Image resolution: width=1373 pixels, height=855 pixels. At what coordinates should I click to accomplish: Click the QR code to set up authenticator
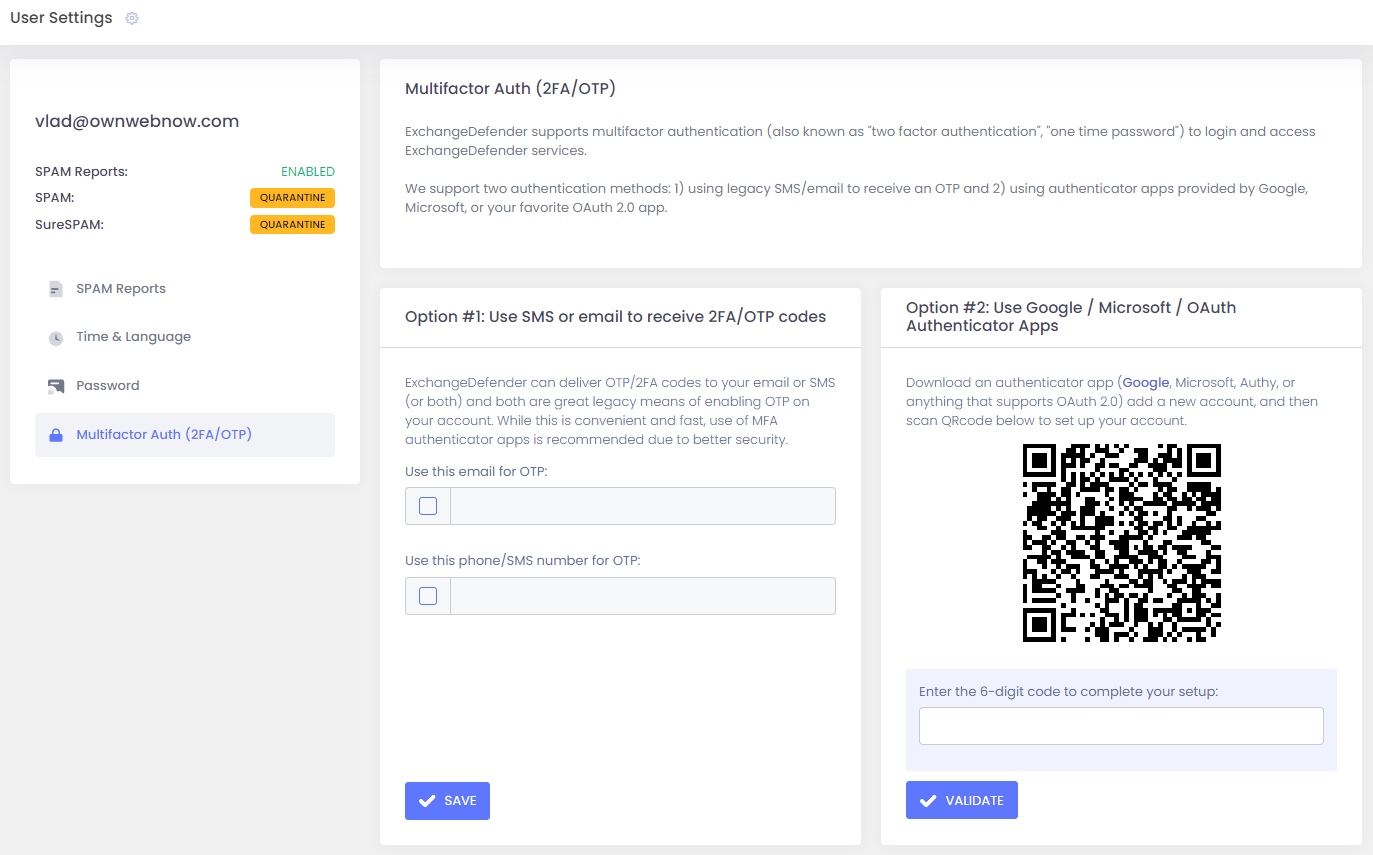coord(1120,544)
